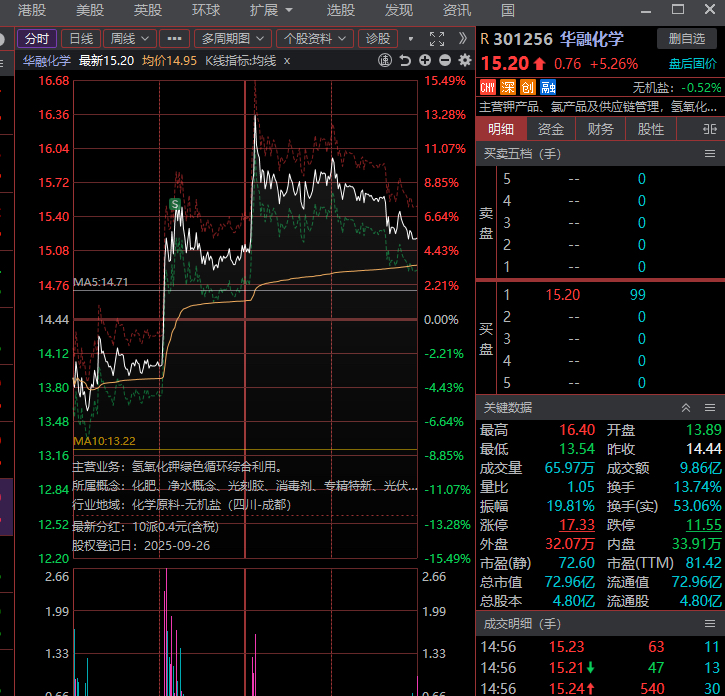Click the orange 深 market badge
The image size is (725, 696).
tap(507, 87)
